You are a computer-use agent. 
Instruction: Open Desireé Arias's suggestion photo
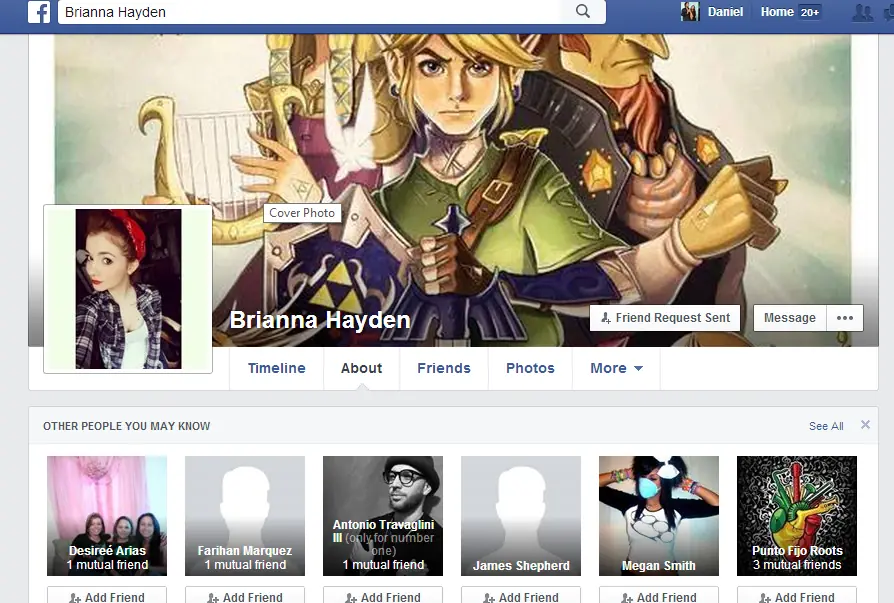pos(107,516)
